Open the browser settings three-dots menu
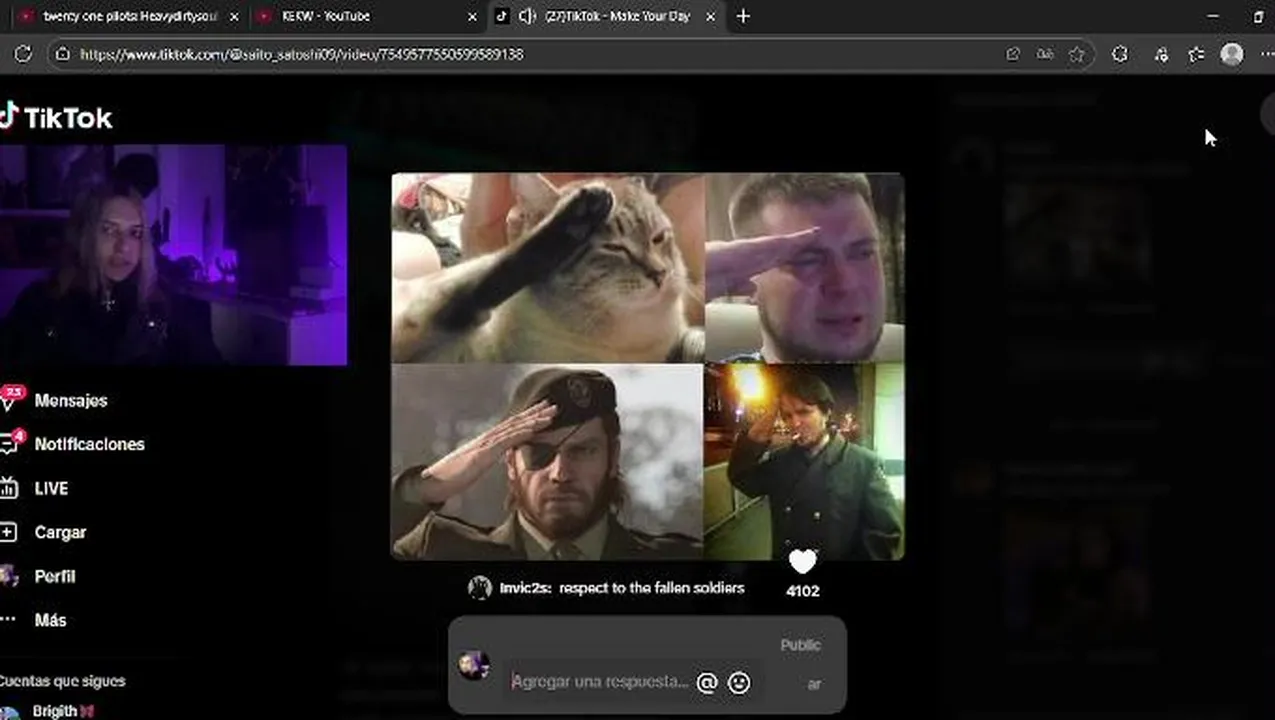1275x720 pixels. coord(1267,54)
